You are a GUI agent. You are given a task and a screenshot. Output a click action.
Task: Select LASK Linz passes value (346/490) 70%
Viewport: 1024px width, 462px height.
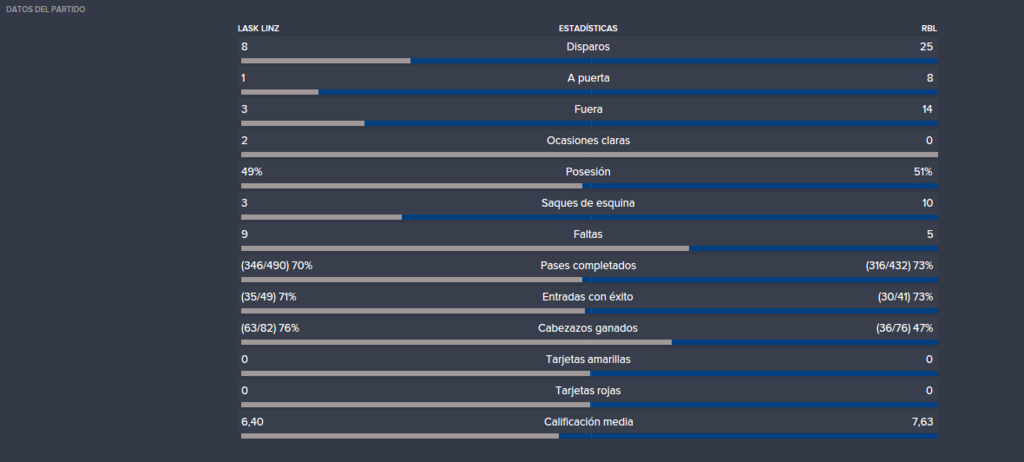[x=277, y=266]
